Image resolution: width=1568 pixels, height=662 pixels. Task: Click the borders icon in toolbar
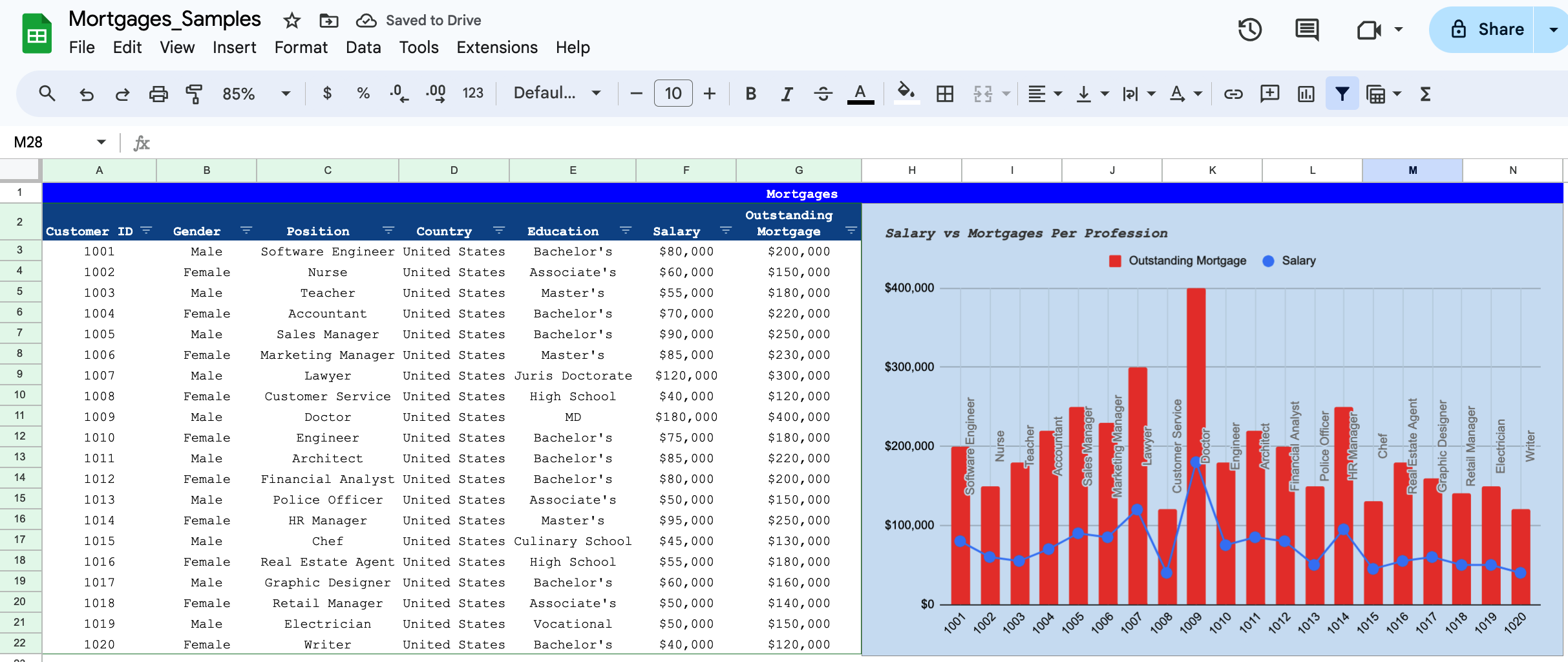(945, 94)
